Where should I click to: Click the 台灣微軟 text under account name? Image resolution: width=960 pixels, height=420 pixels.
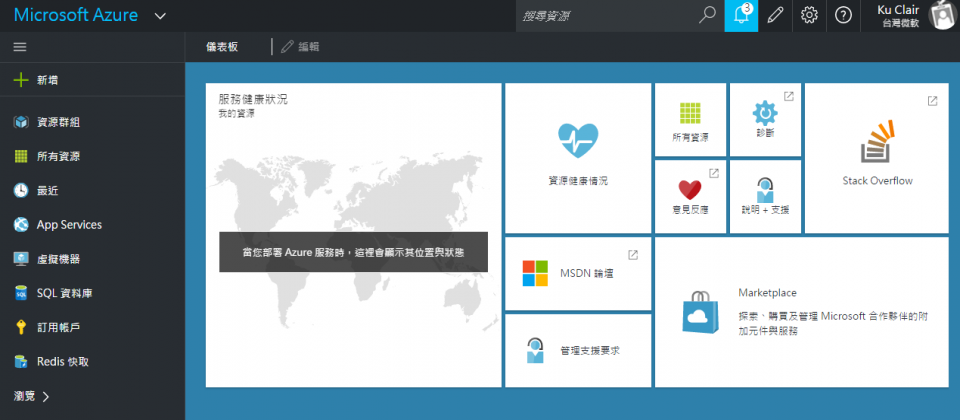point(901,24)
